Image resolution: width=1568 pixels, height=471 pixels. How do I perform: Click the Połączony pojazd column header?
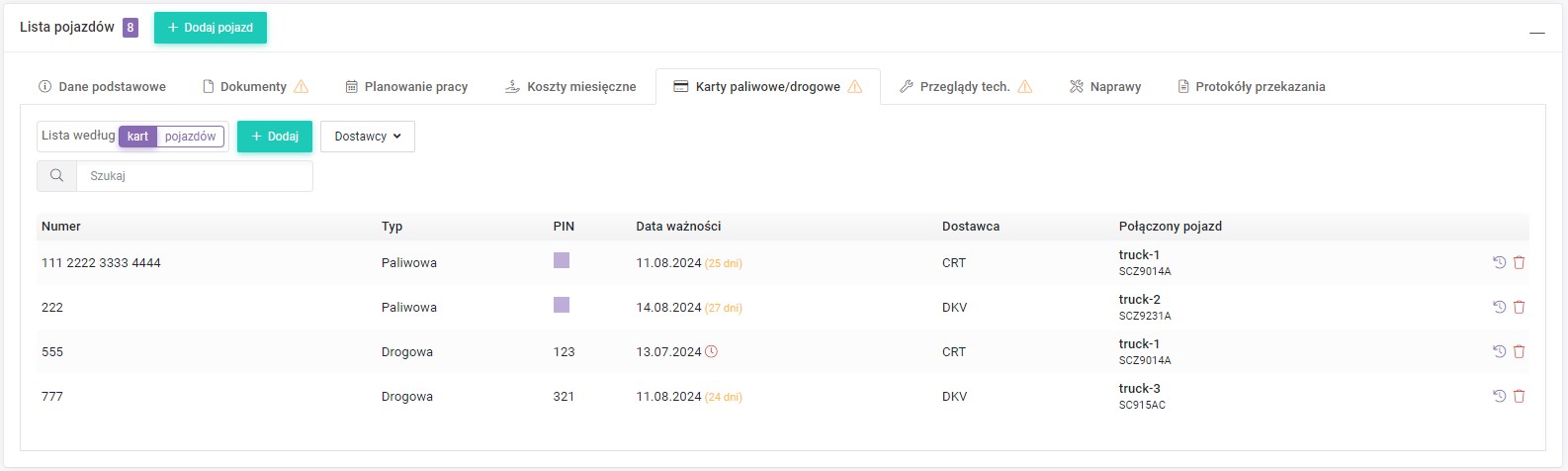coord(1171,226)
